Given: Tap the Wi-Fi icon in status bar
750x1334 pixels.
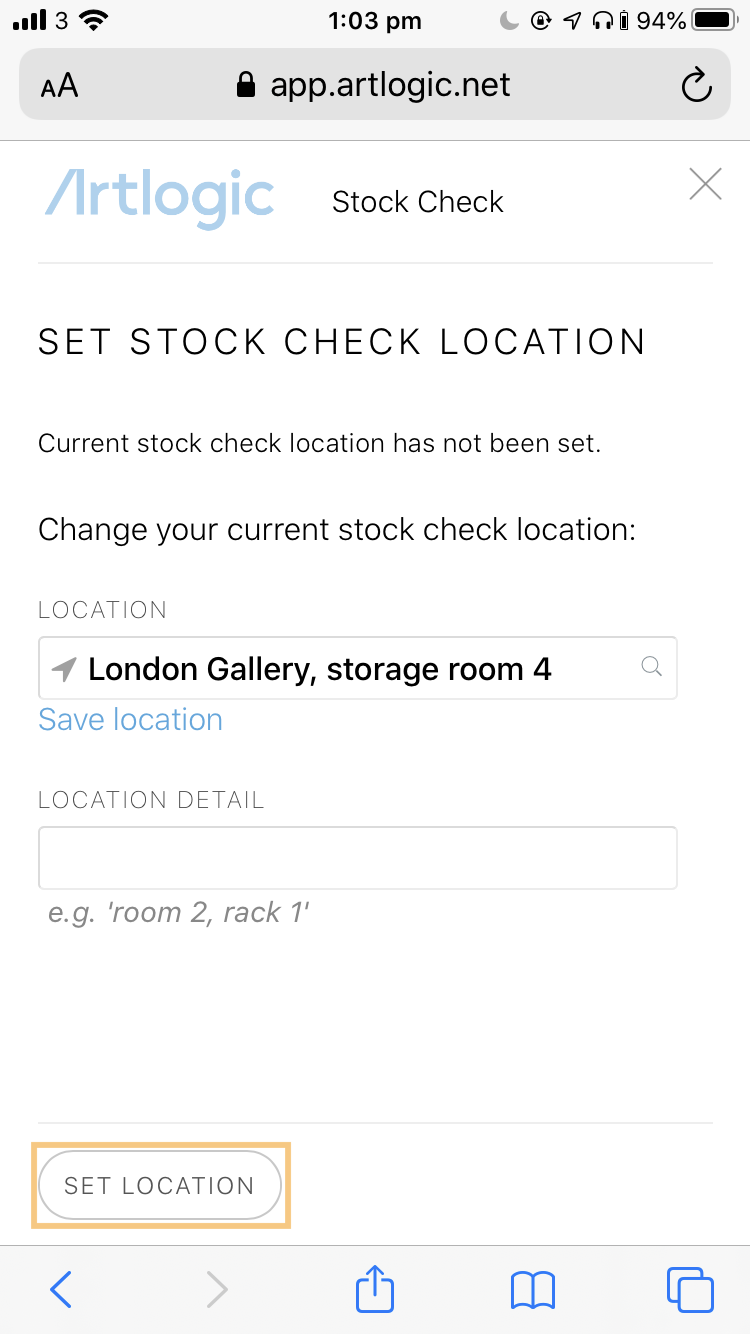Looking at the screenshot, I should click(x=95, y=19).
